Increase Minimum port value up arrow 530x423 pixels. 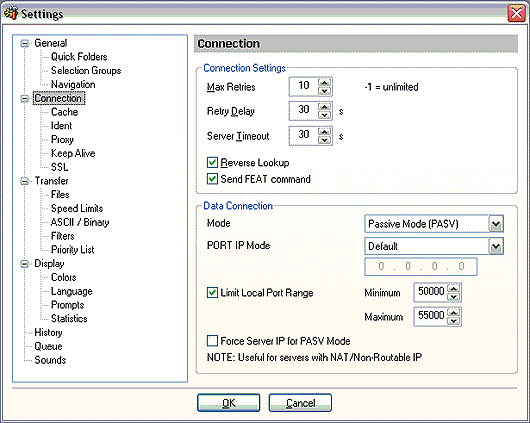[454, 288]
